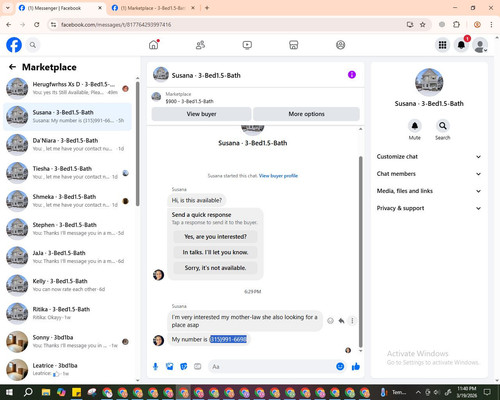Image resolution: width=500 pixels, height=400 pixels.
Task: Expand Chat members section
Action: click(429, 174)
